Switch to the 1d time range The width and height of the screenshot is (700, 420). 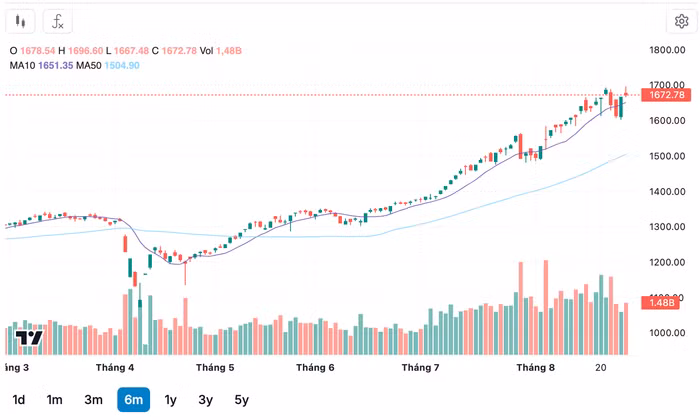18,400
